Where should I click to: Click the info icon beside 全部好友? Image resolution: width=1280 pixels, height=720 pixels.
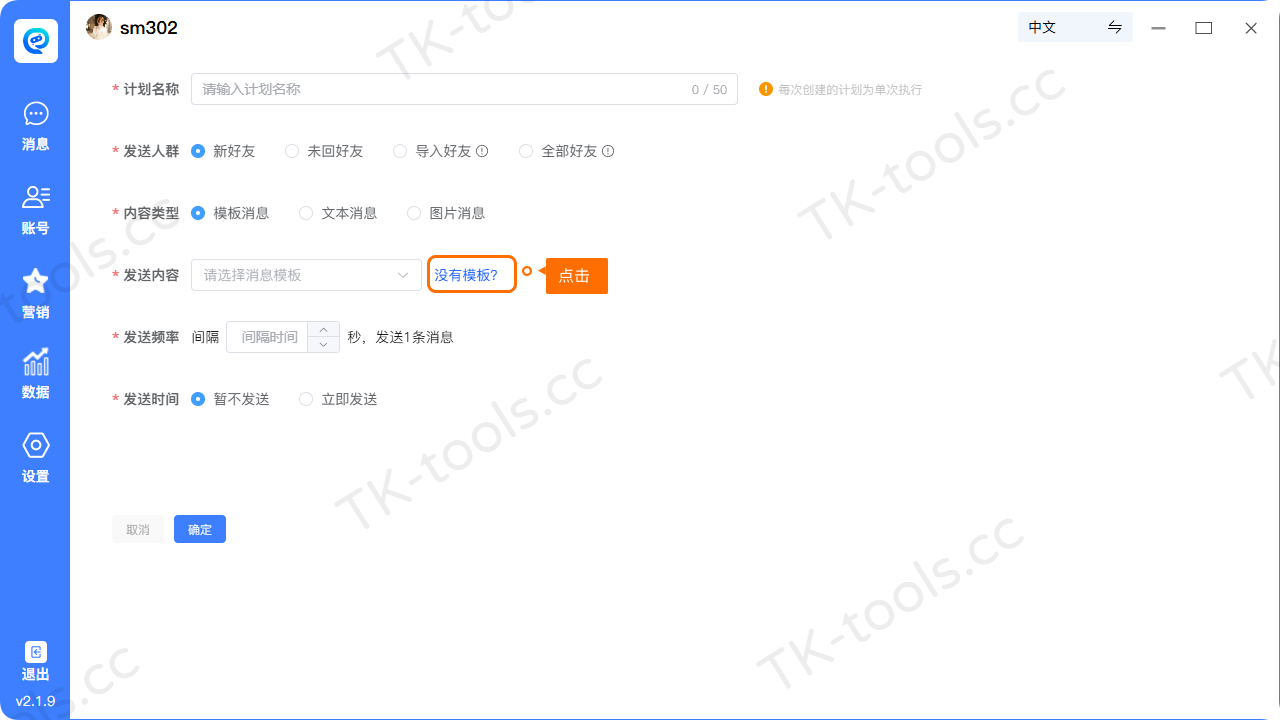point(608,151)
